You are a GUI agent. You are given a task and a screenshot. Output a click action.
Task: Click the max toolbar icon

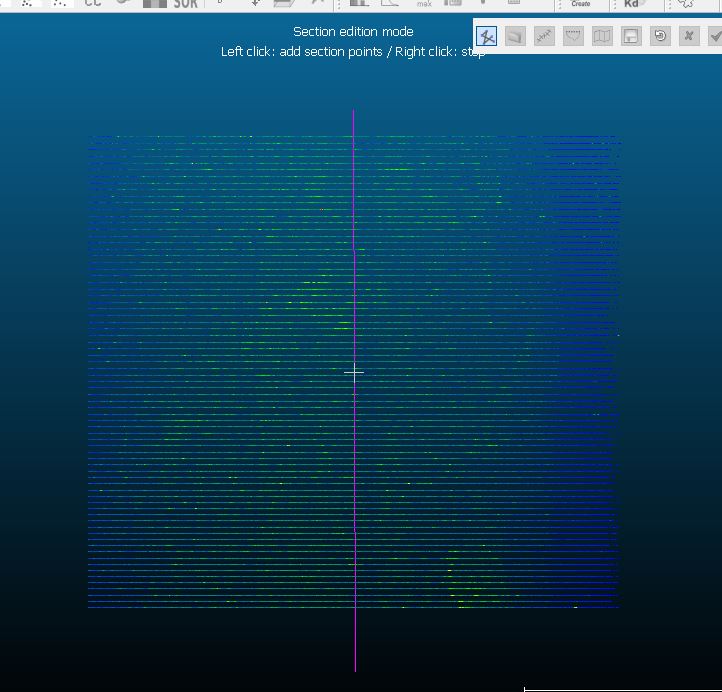424,4
